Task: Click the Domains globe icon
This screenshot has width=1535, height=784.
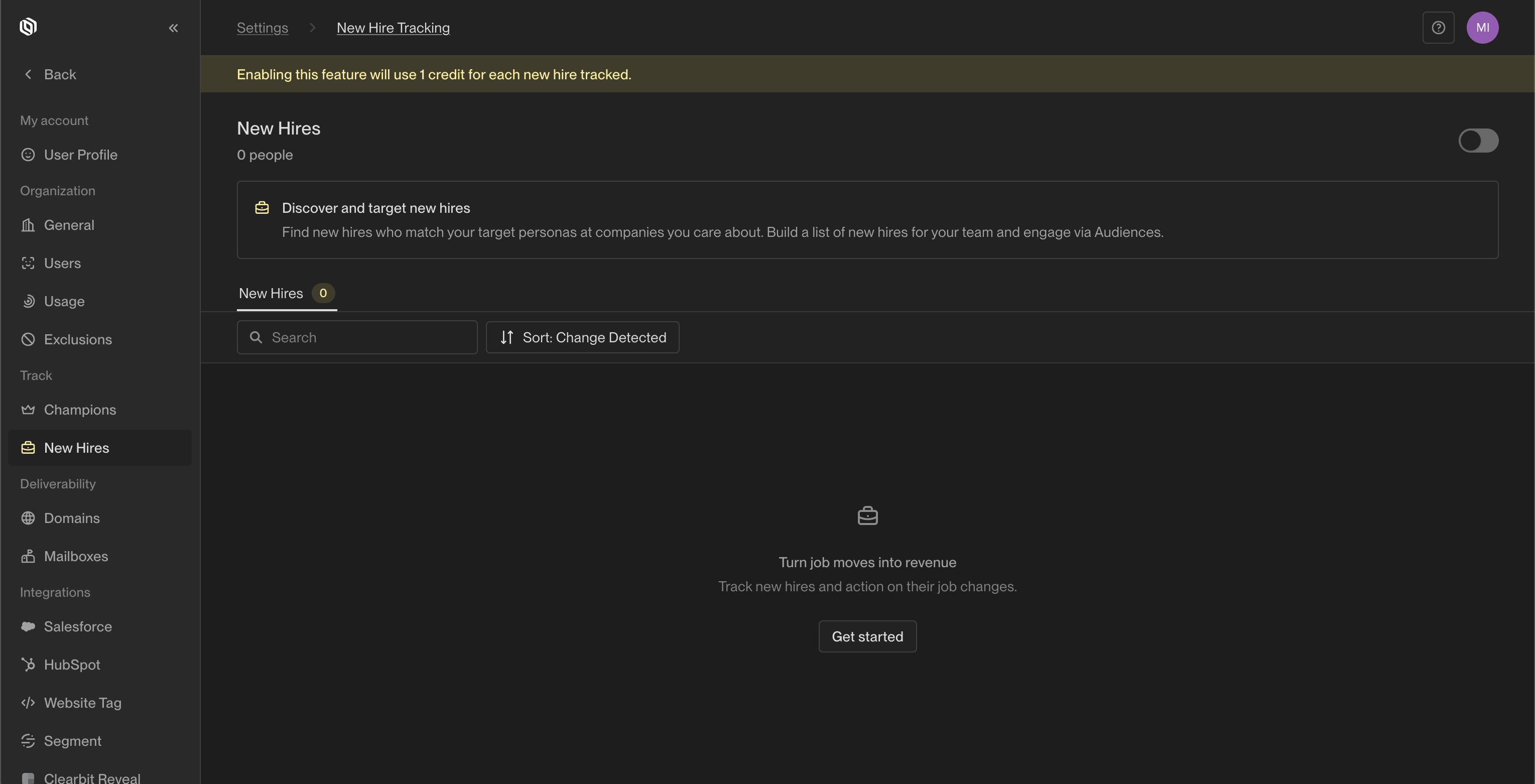Action: [28, 518]
